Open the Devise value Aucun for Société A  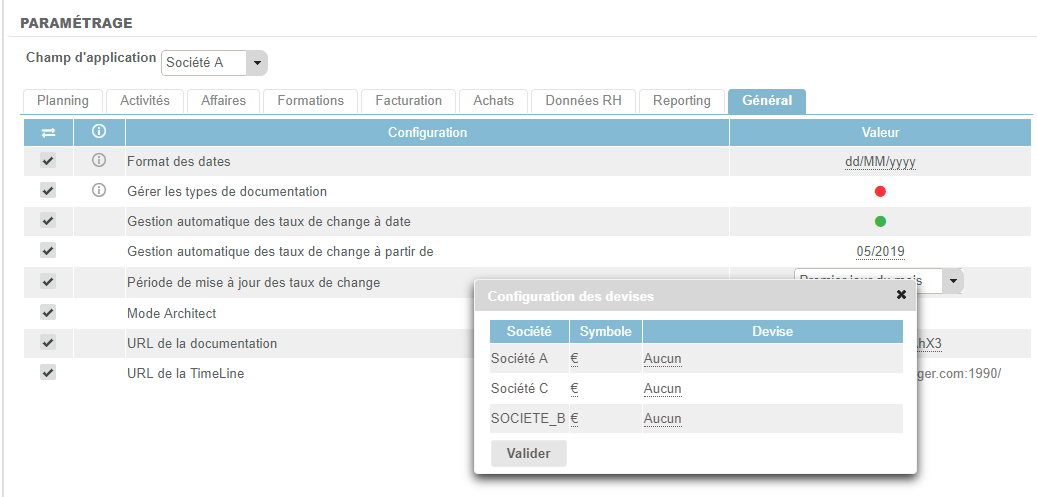point(662,359)
